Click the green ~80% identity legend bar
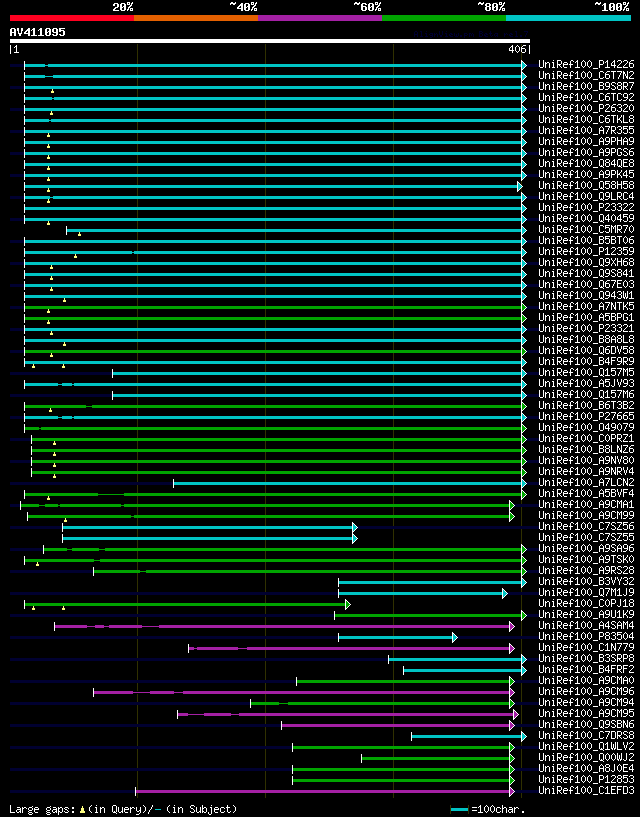Screen dimensions: 640x817 444,18
